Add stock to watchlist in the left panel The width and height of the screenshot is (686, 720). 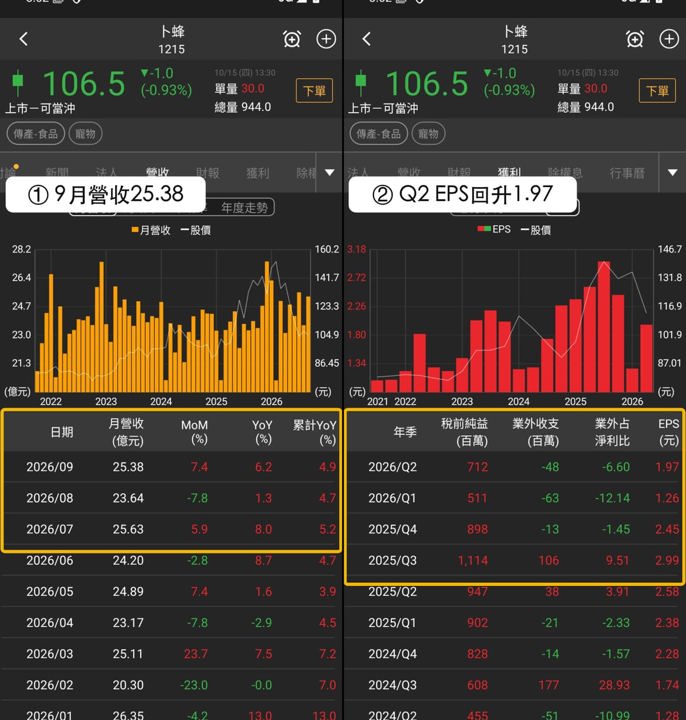(326, 39)
